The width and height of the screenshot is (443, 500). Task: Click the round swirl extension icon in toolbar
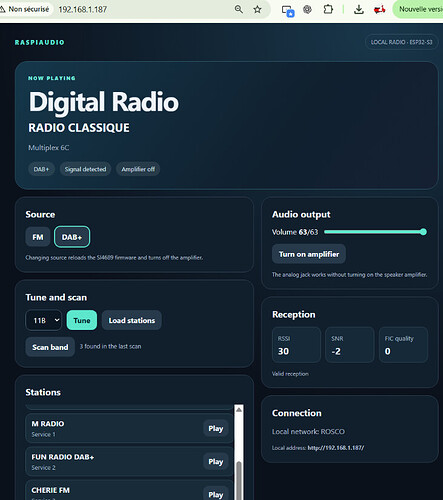pos(307,9)
